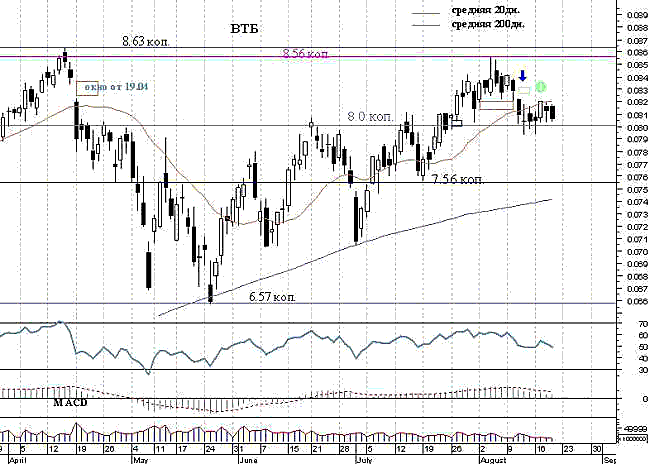Click date label 31 on time axis
650x464 pixels.
(x=238, y=449)
